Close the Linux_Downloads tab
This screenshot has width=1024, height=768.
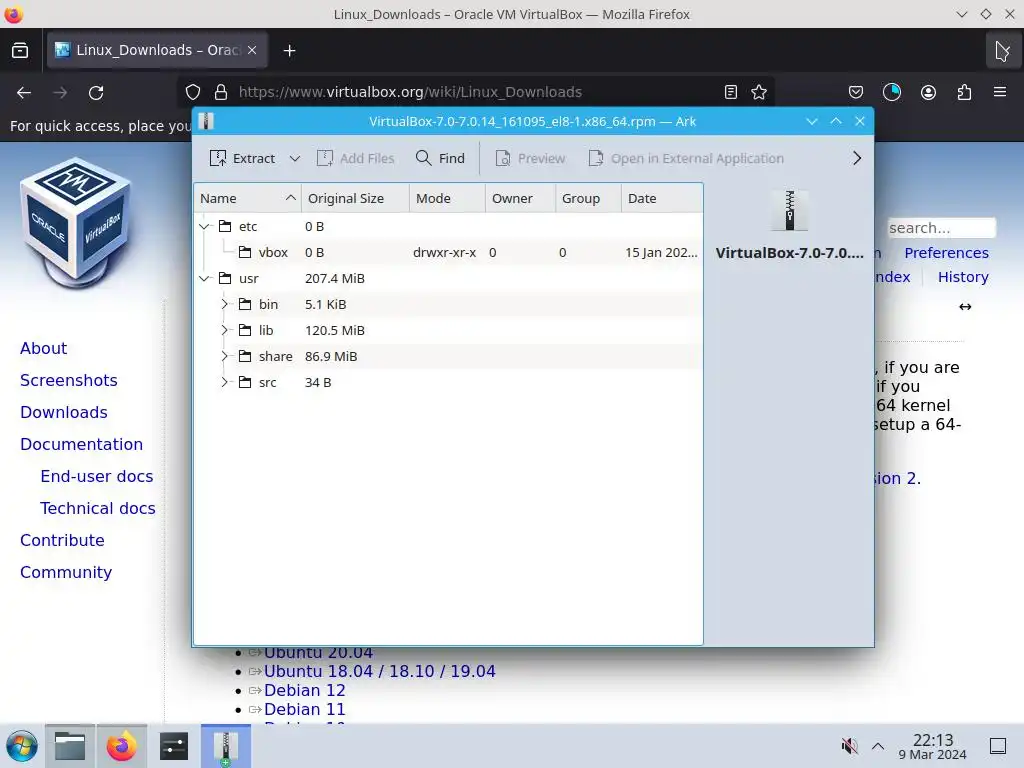coord(252,50)
